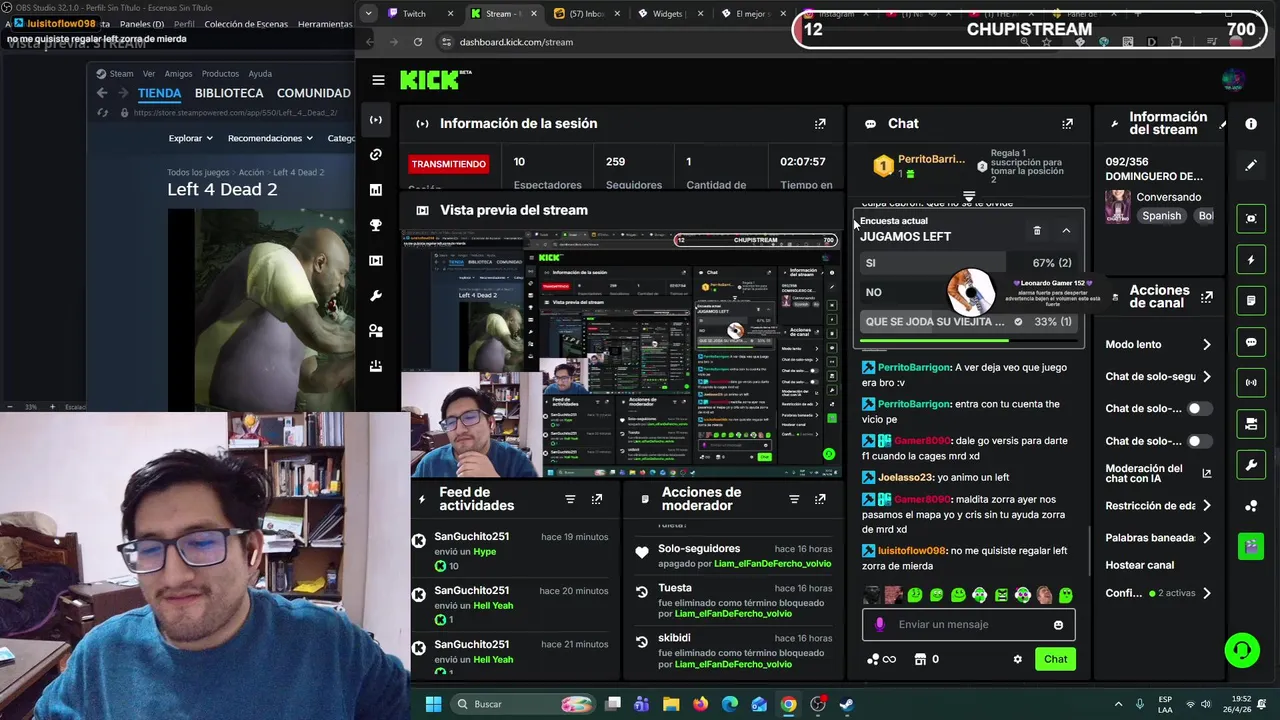Open the Ver menu in Steam
This screenshot has height=720, width=1280.
coord(149,74)
